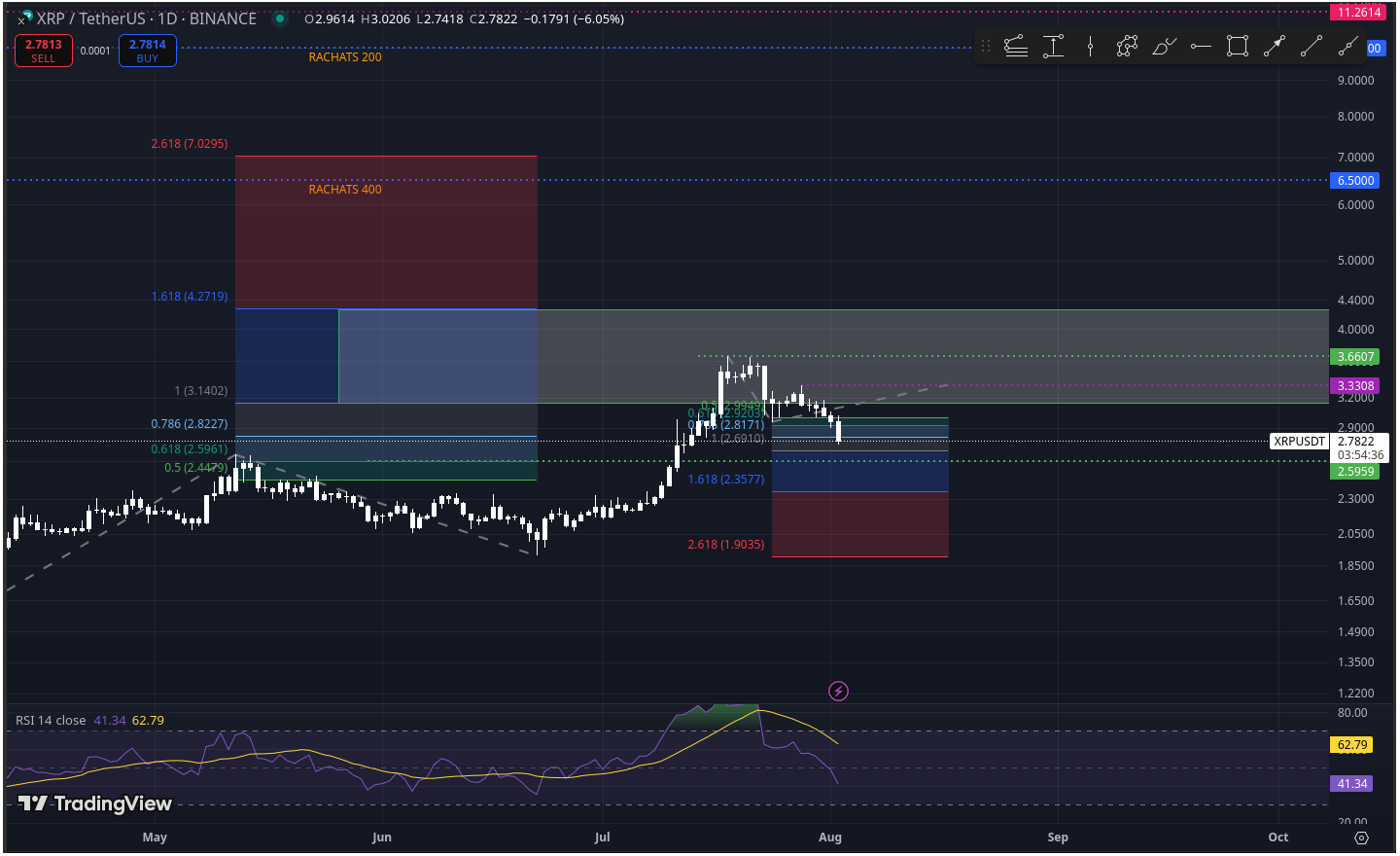
Task: Select the extended line drawing tool
Action: click(x=1348, y=46)
